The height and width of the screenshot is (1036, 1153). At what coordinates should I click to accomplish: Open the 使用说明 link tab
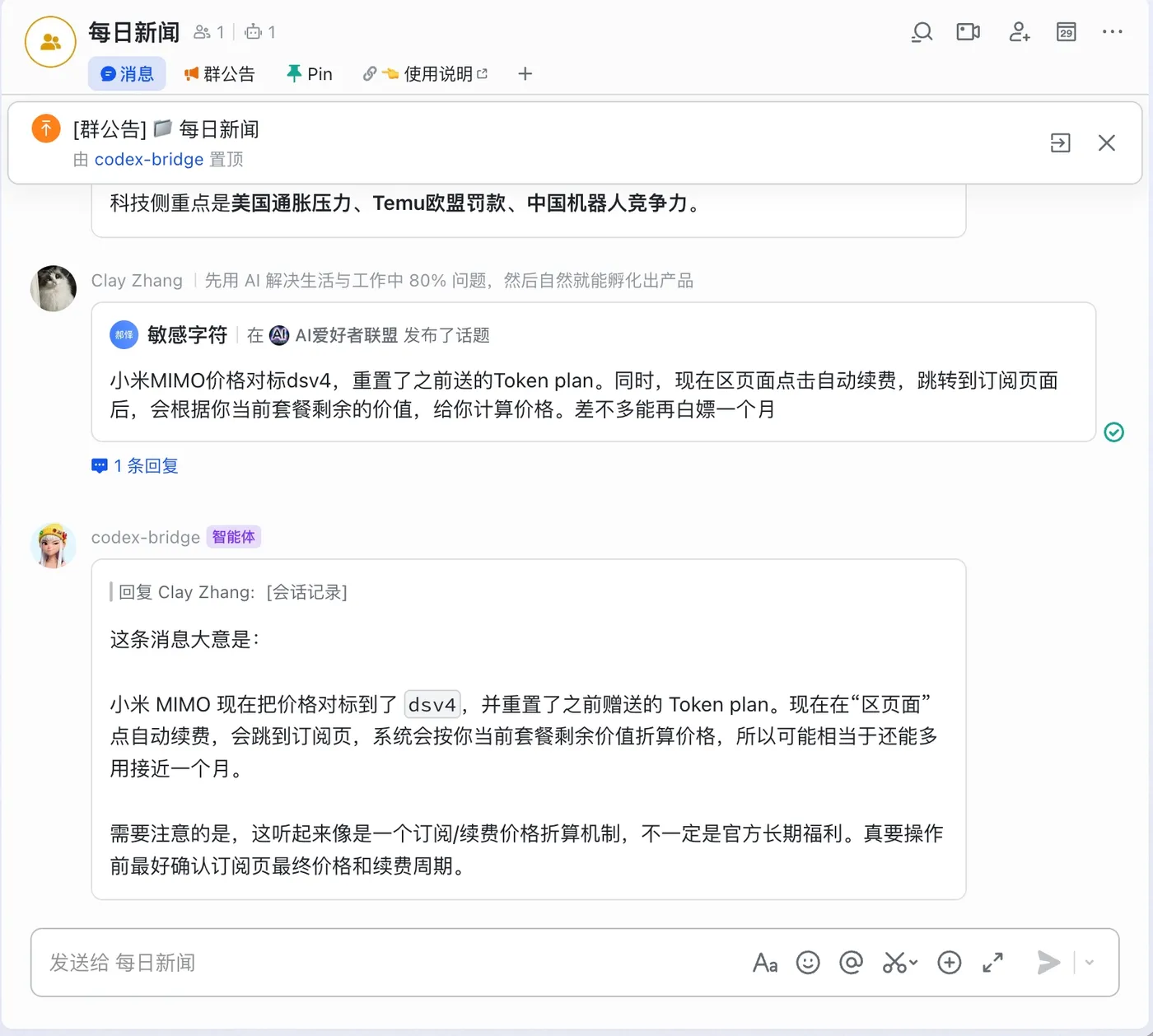pyautogui.click(x=425, y=74)
